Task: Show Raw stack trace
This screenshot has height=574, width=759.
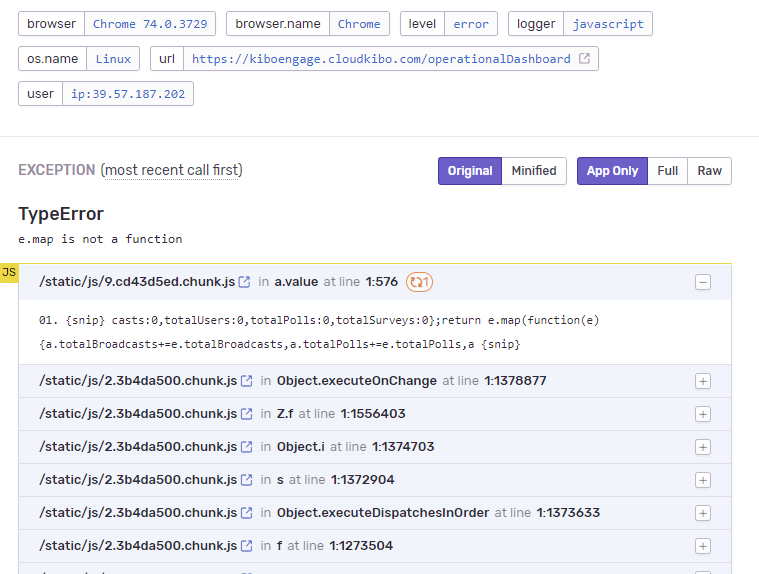Action: click(x=709, y=171)
